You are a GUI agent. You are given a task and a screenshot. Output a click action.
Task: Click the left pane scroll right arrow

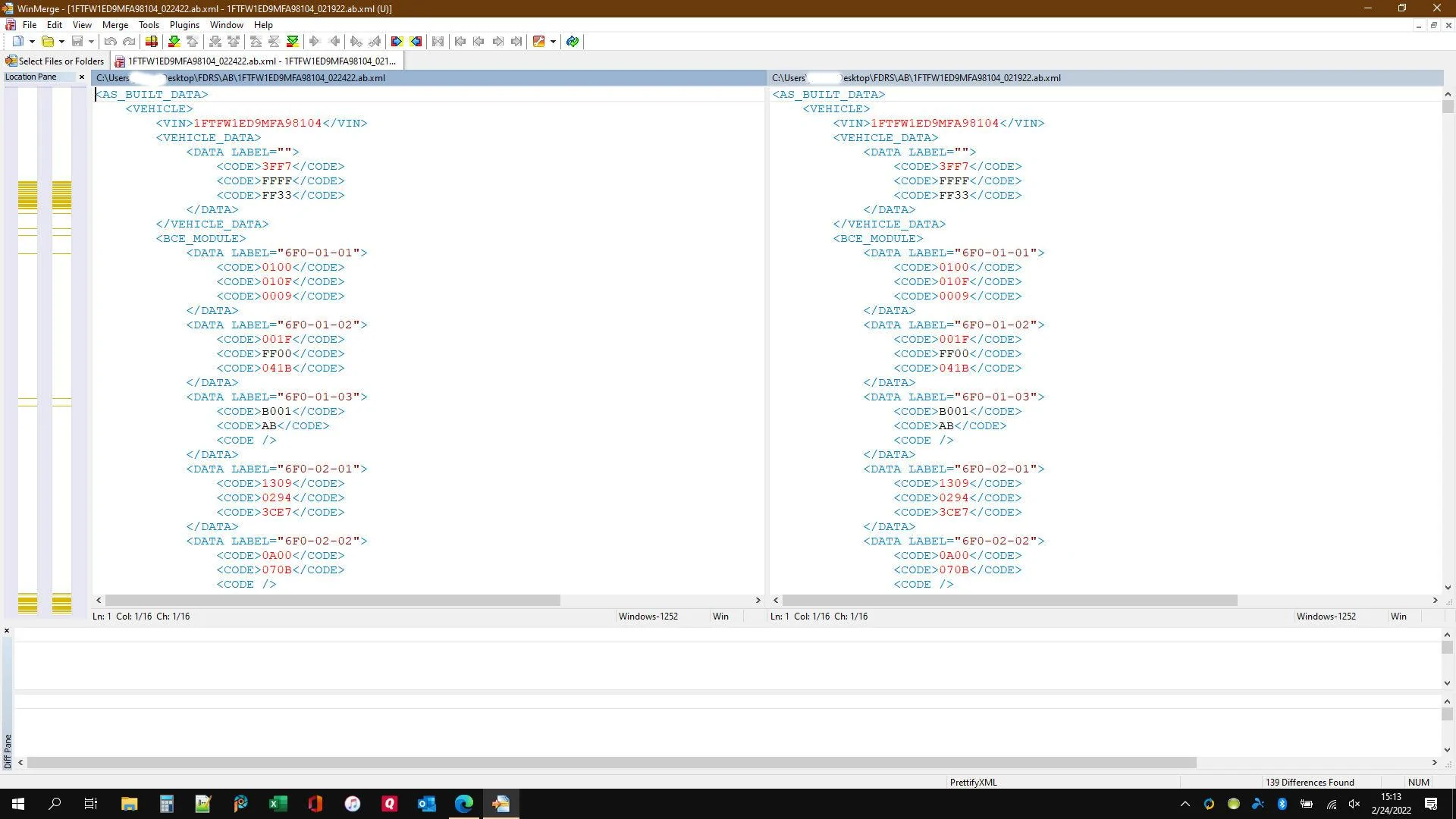click(x=758, y=600)
